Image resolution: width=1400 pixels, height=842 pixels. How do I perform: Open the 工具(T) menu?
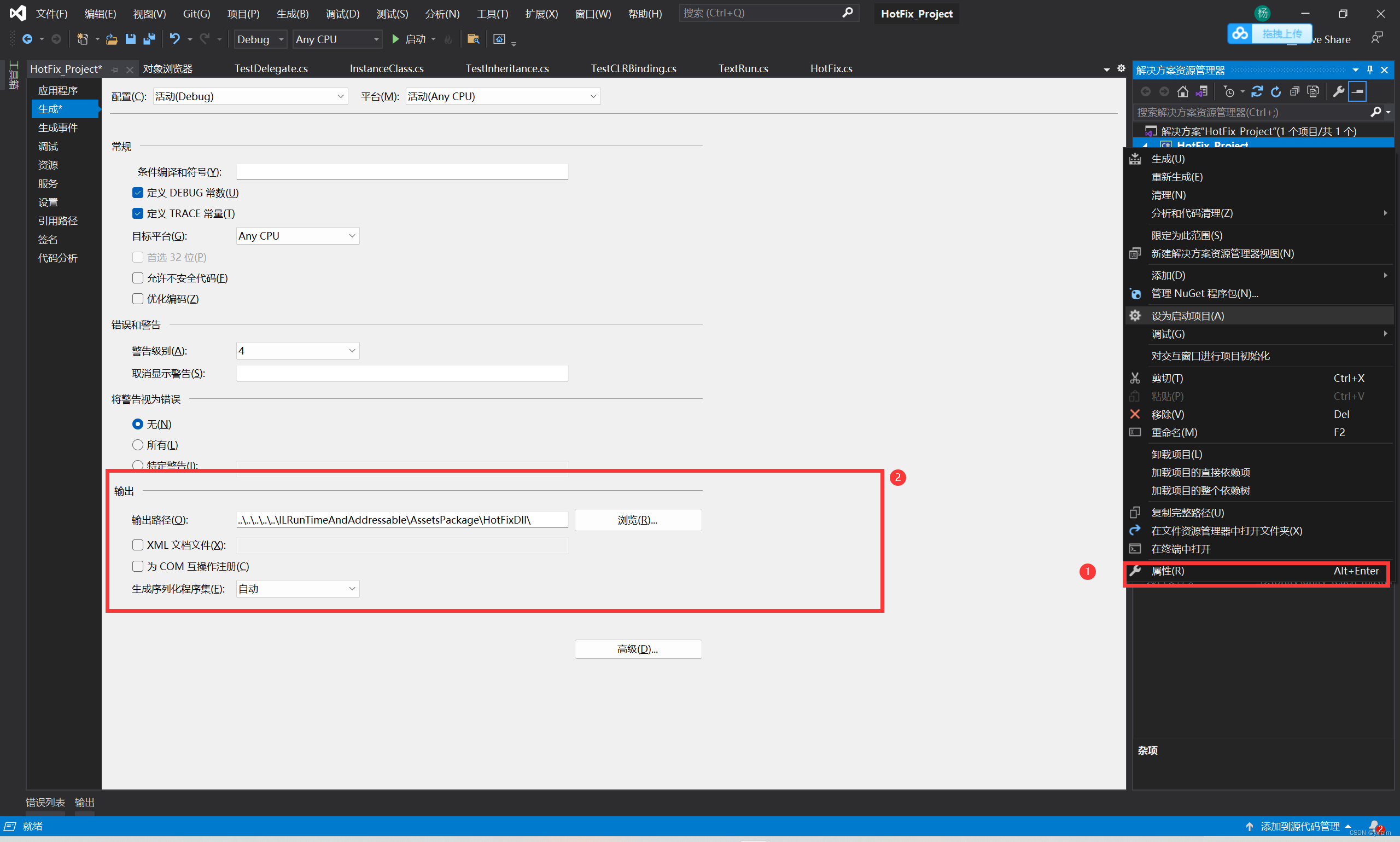492,14
